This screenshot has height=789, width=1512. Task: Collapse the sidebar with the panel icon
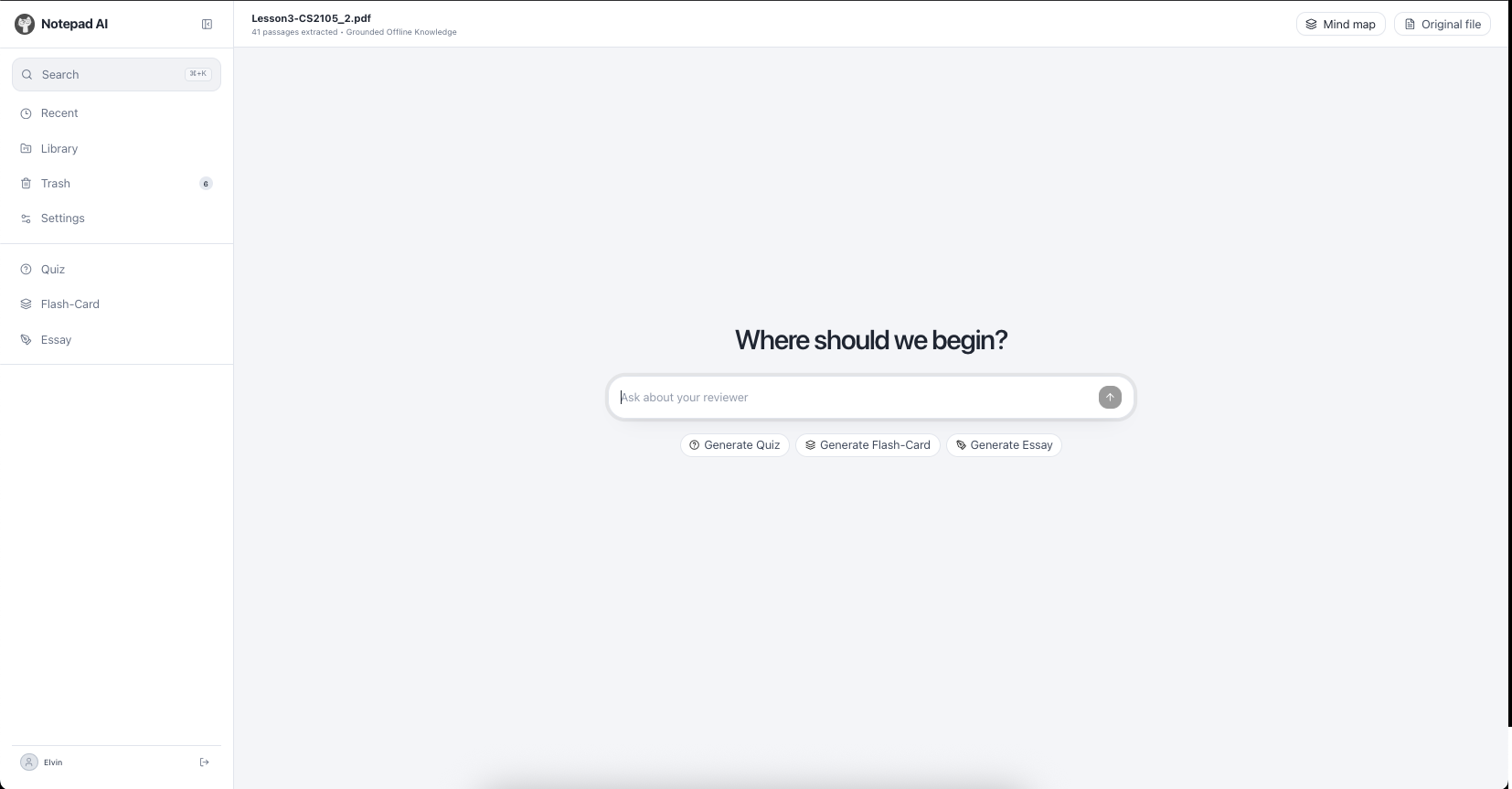pos(207,25)
